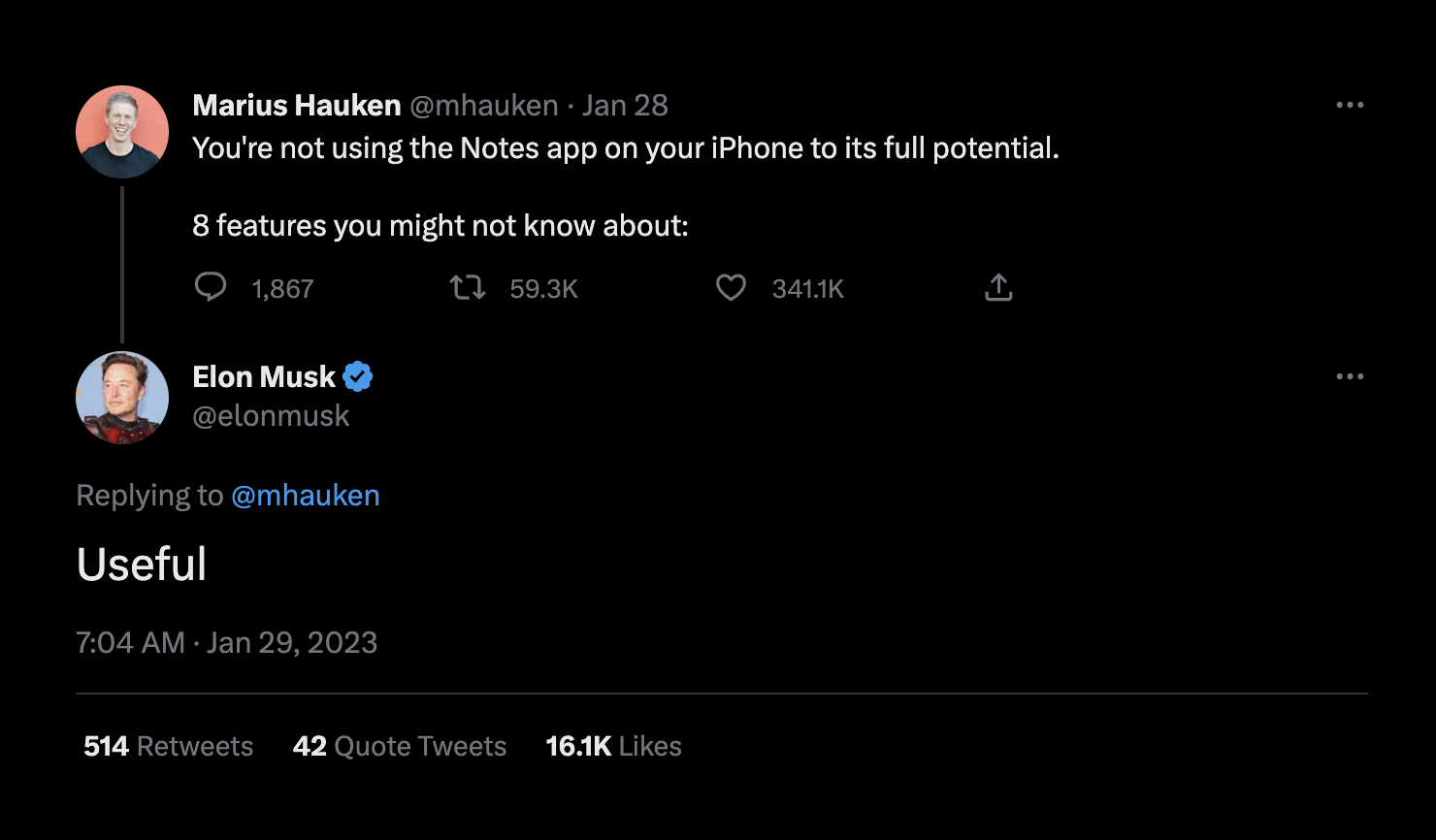
Task: View the 16.1K Likes list
Action: click(613, 746)
